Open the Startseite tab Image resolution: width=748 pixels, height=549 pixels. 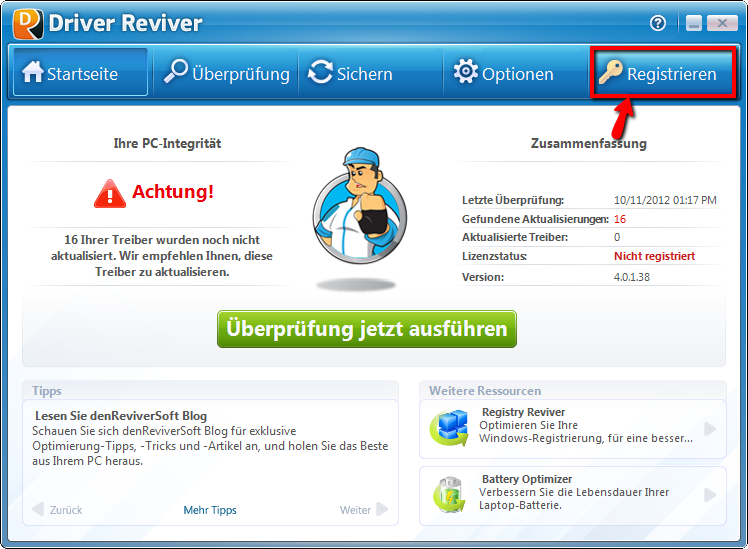[80, 73]
